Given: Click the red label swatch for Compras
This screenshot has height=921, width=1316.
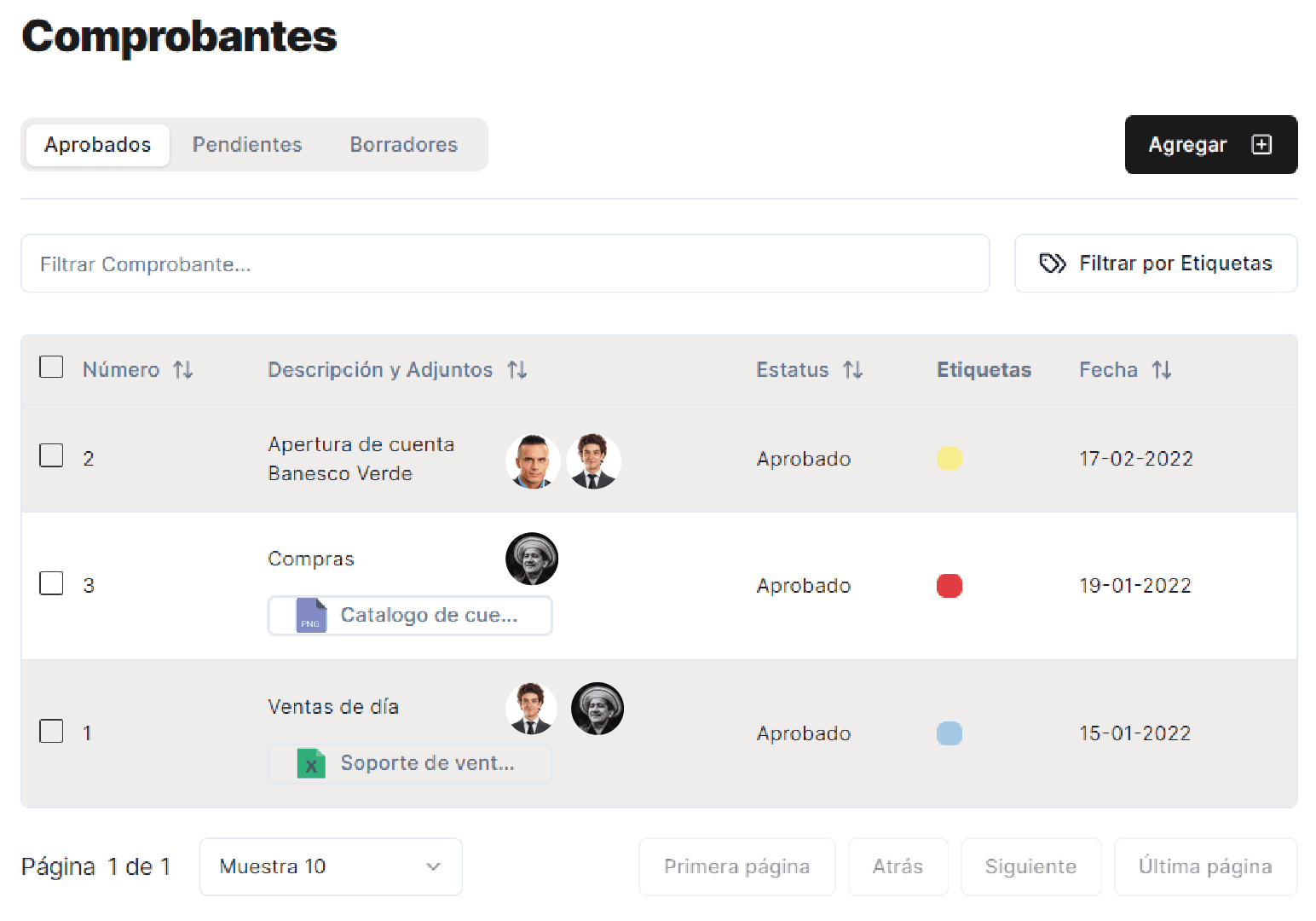Looking at the screenshot, I should click(x=949, y=586).
